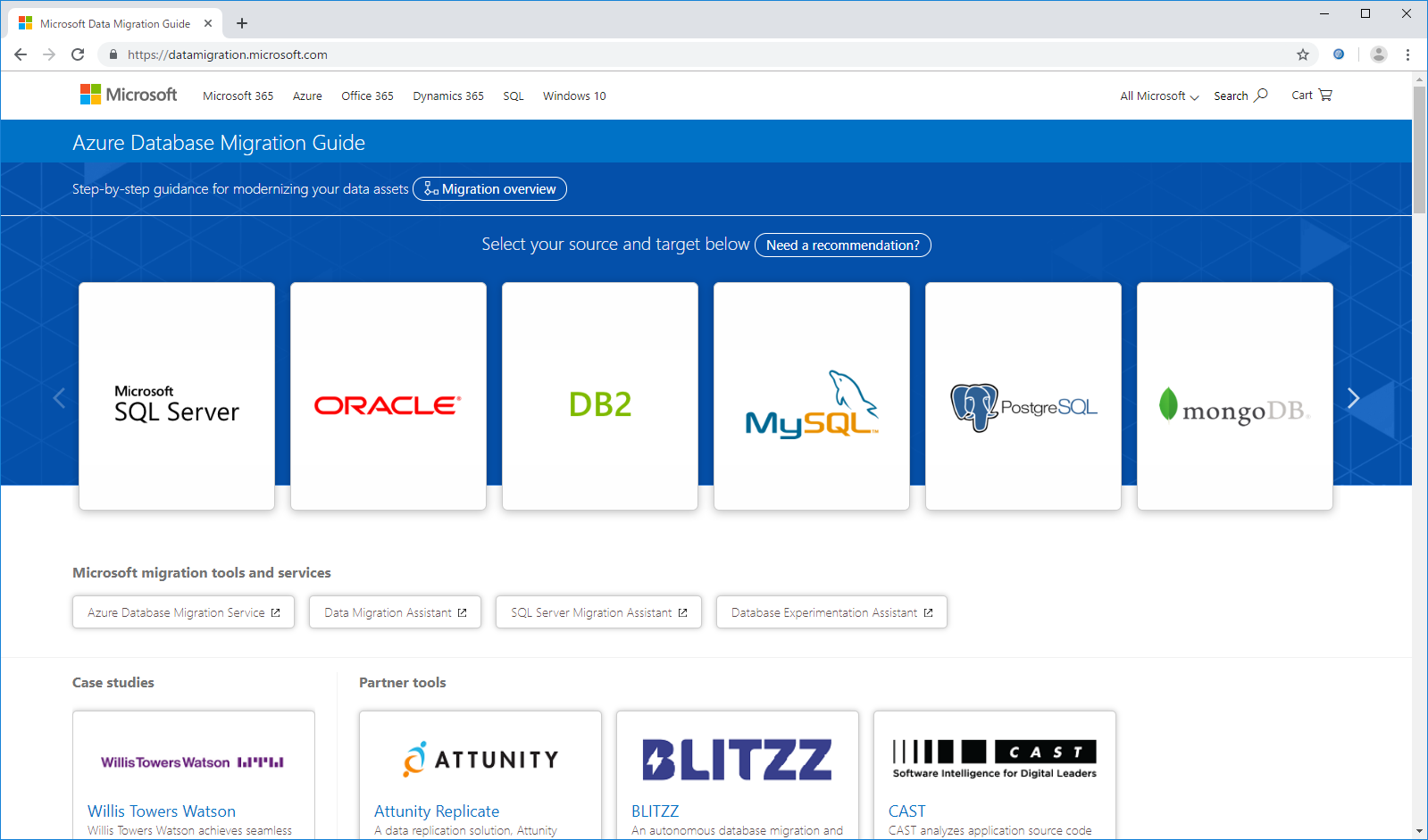1428x840 pixels.
Task: Click the Migration overview button
Action: (x=489, y=189)
